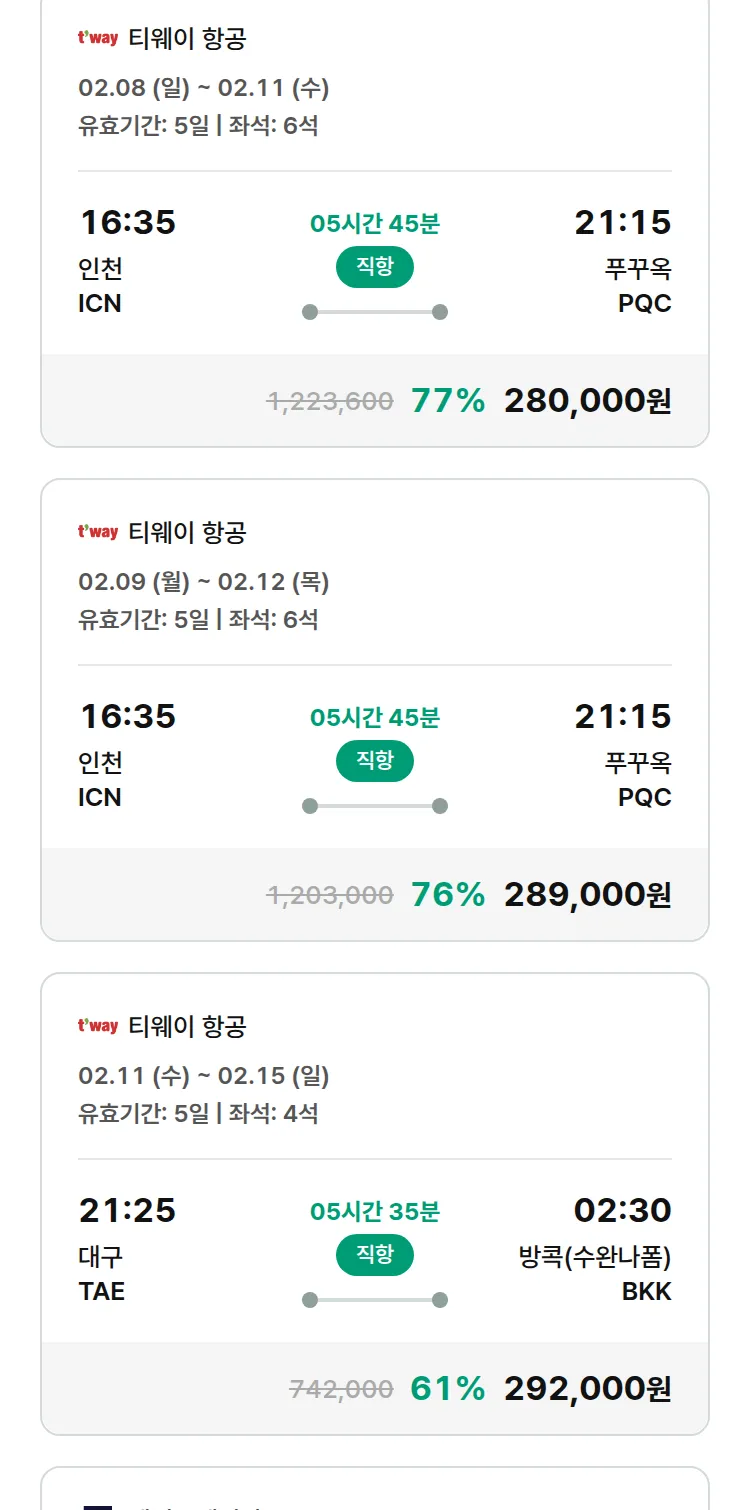
Task: Tap 직항 badge on the 280,000원 flight
Action: [x=374, y=267]
